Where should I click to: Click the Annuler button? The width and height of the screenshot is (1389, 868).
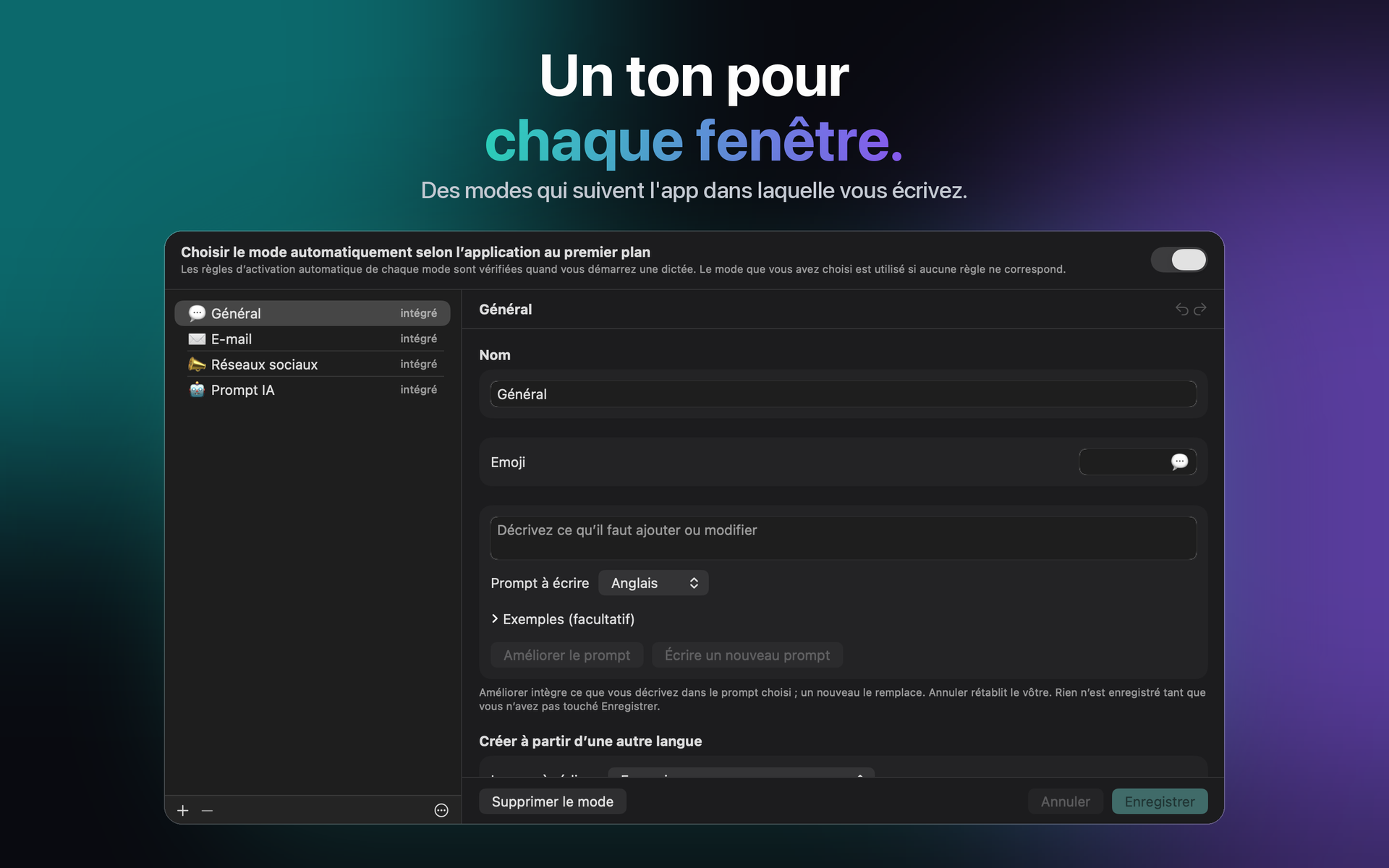[x=1066, y=801]
